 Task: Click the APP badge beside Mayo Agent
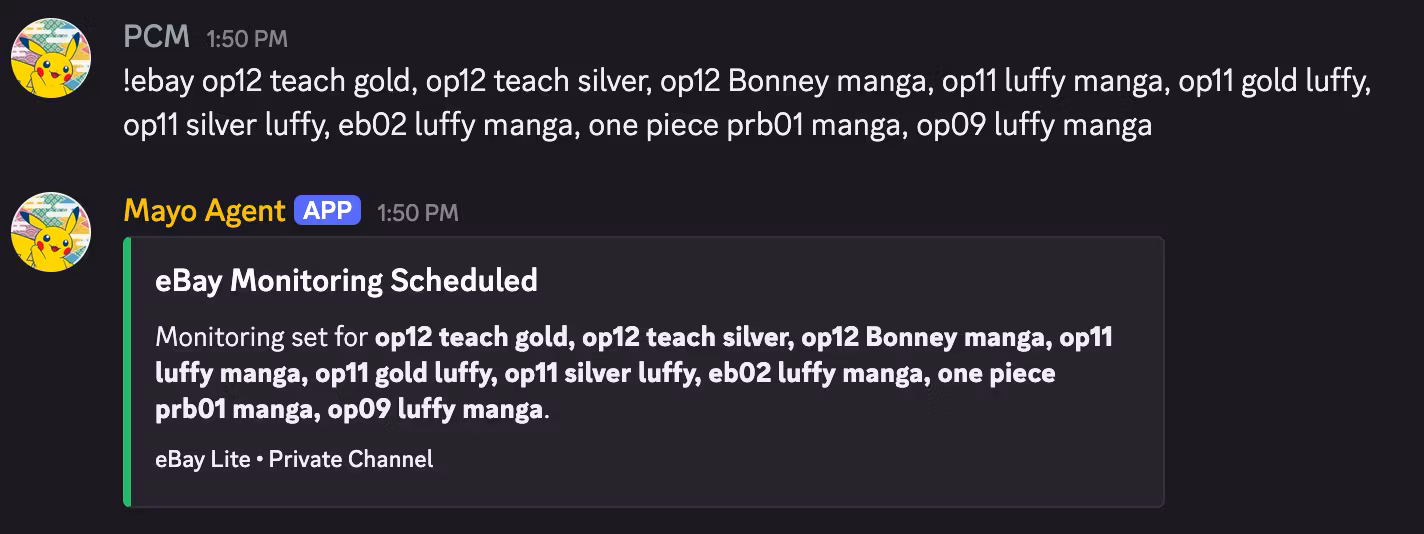click(327, 211)
